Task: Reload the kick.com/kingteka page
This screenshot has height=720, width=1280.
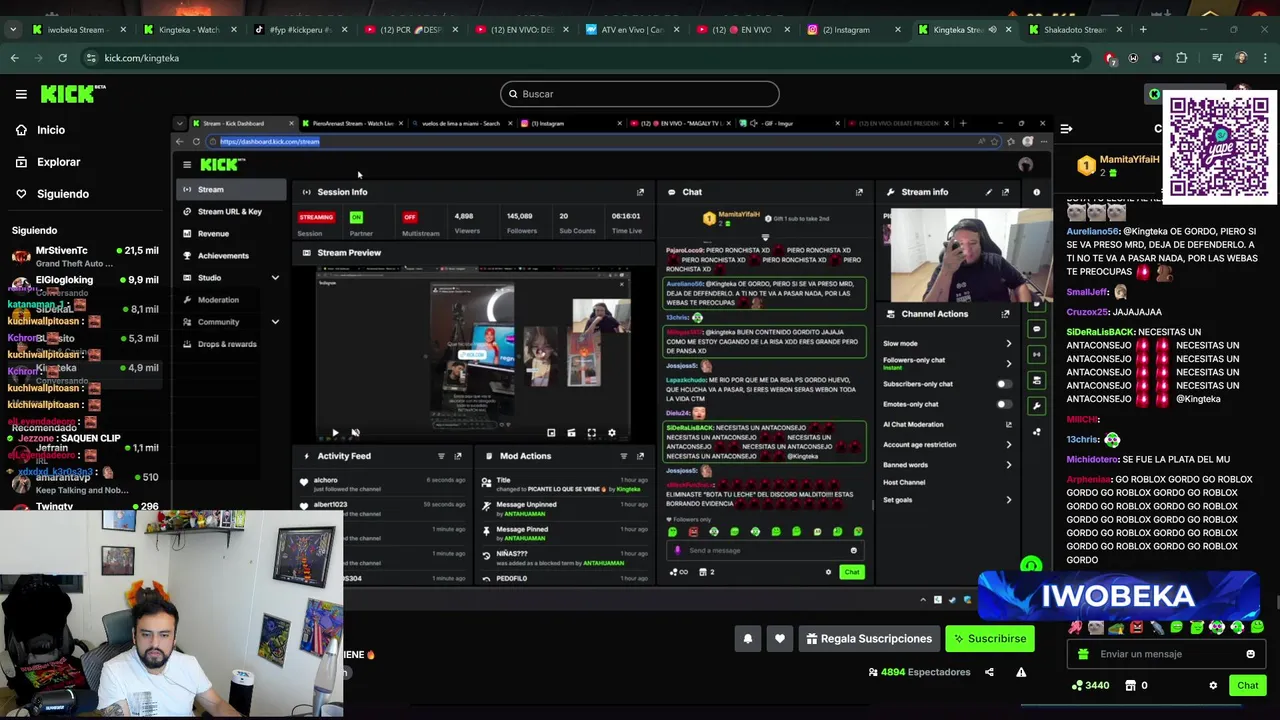Action: click(x=62, y=58)
